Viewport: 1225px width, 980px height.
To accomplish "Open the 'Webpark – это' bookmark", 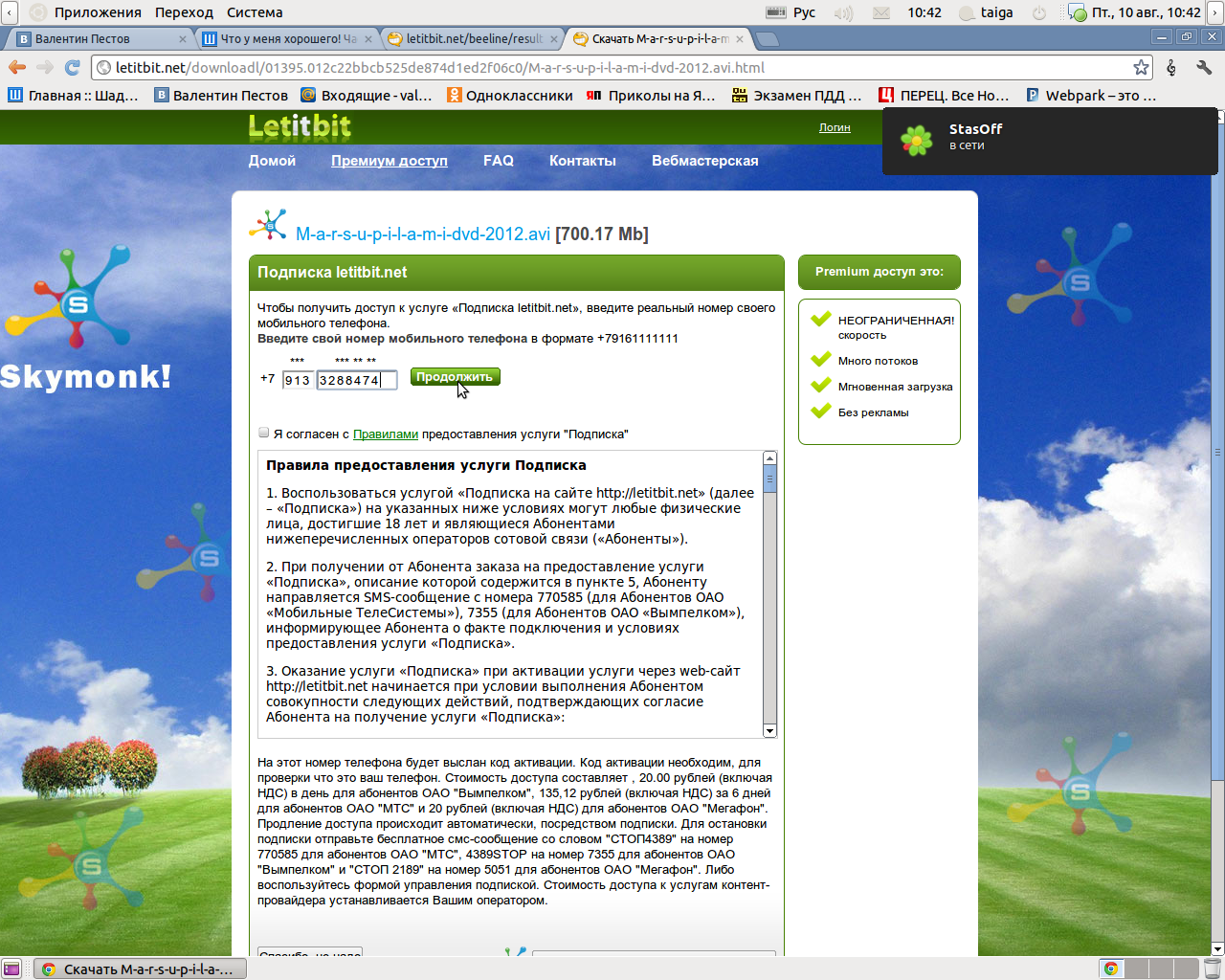I will pyautogui.click(x=1091, y=96).
